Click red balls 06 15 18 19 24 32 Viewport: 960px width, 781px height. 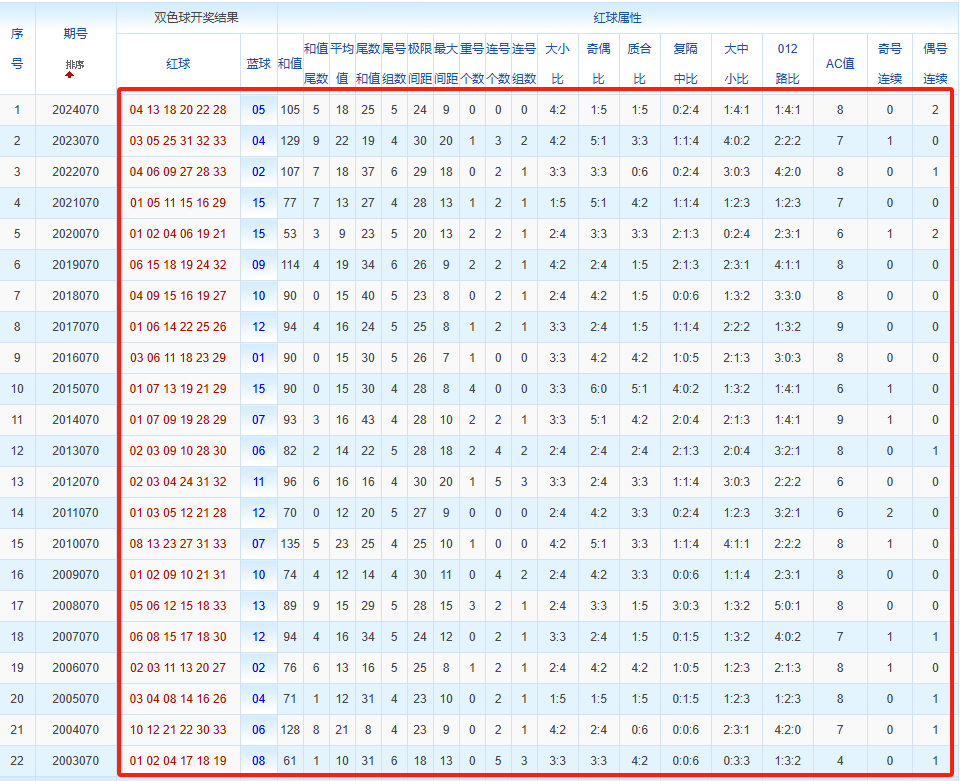tap(178, 265)
